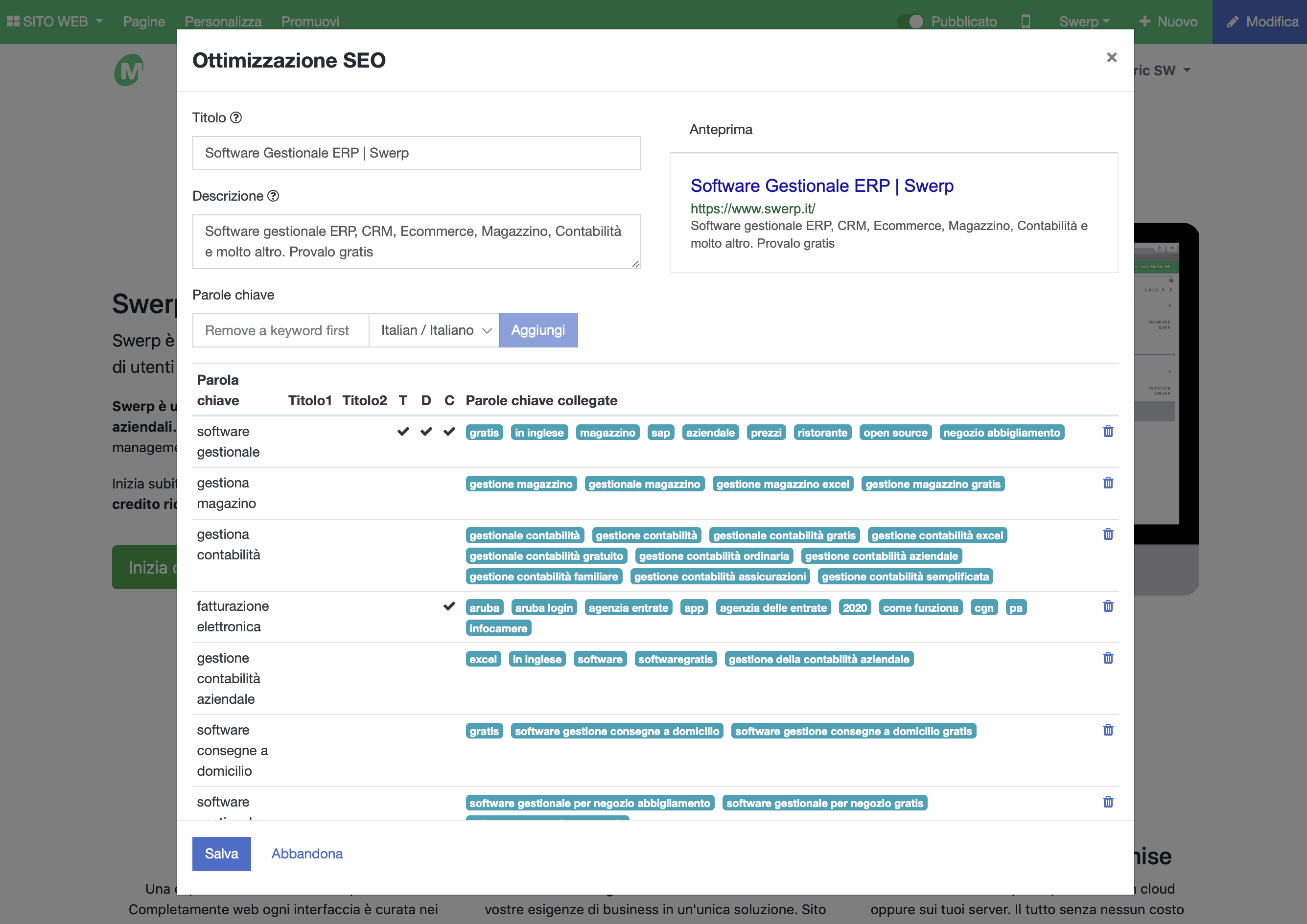Click the 'gratis' tag in software gestionale row
The image size is (1307, 924).
click(484, 433)
